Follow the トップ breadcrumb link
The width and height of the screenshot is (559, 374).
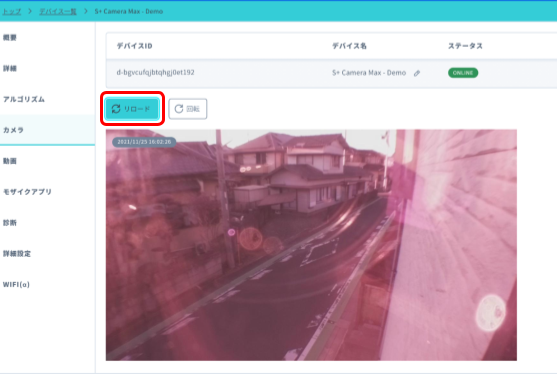click(11, 11)
